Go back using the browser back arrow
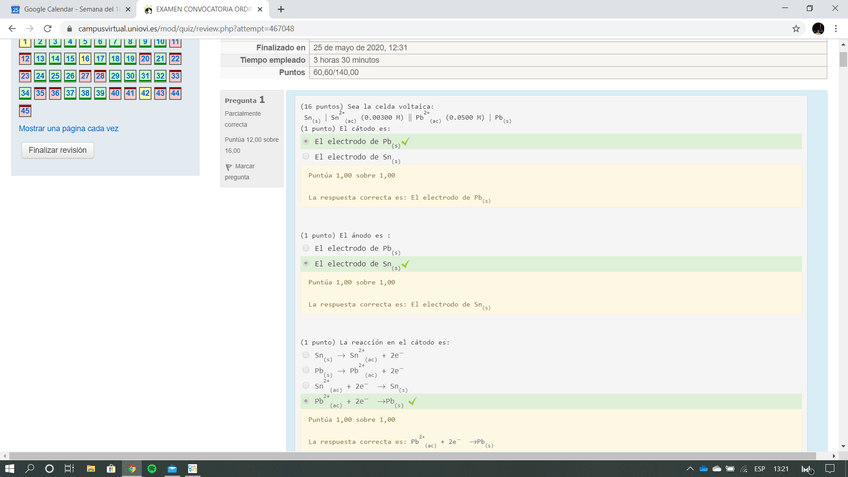This screenshot has height=477, width=848. (11, 29)
